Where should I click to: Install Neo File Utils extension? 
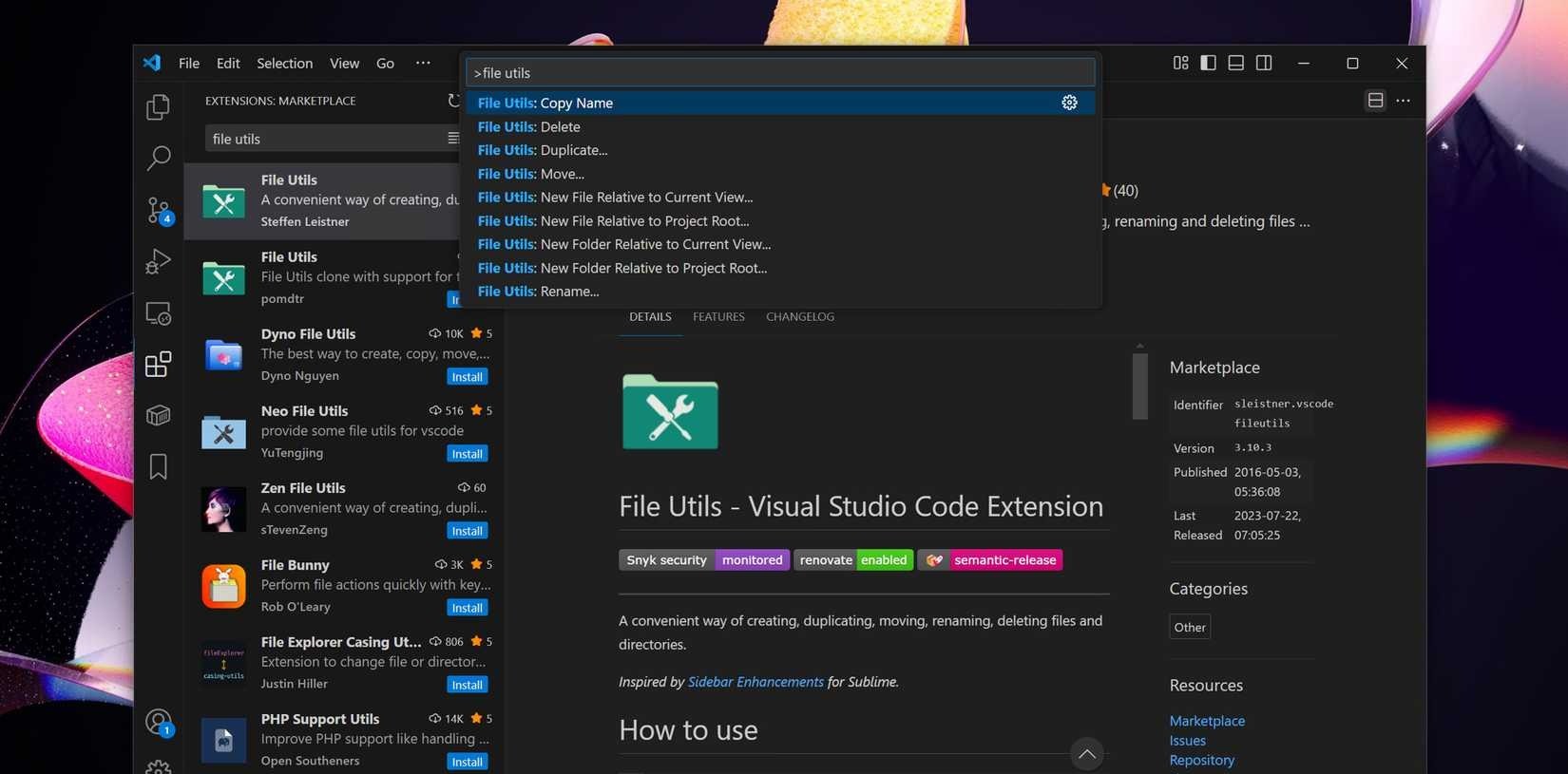pos(467,454)
